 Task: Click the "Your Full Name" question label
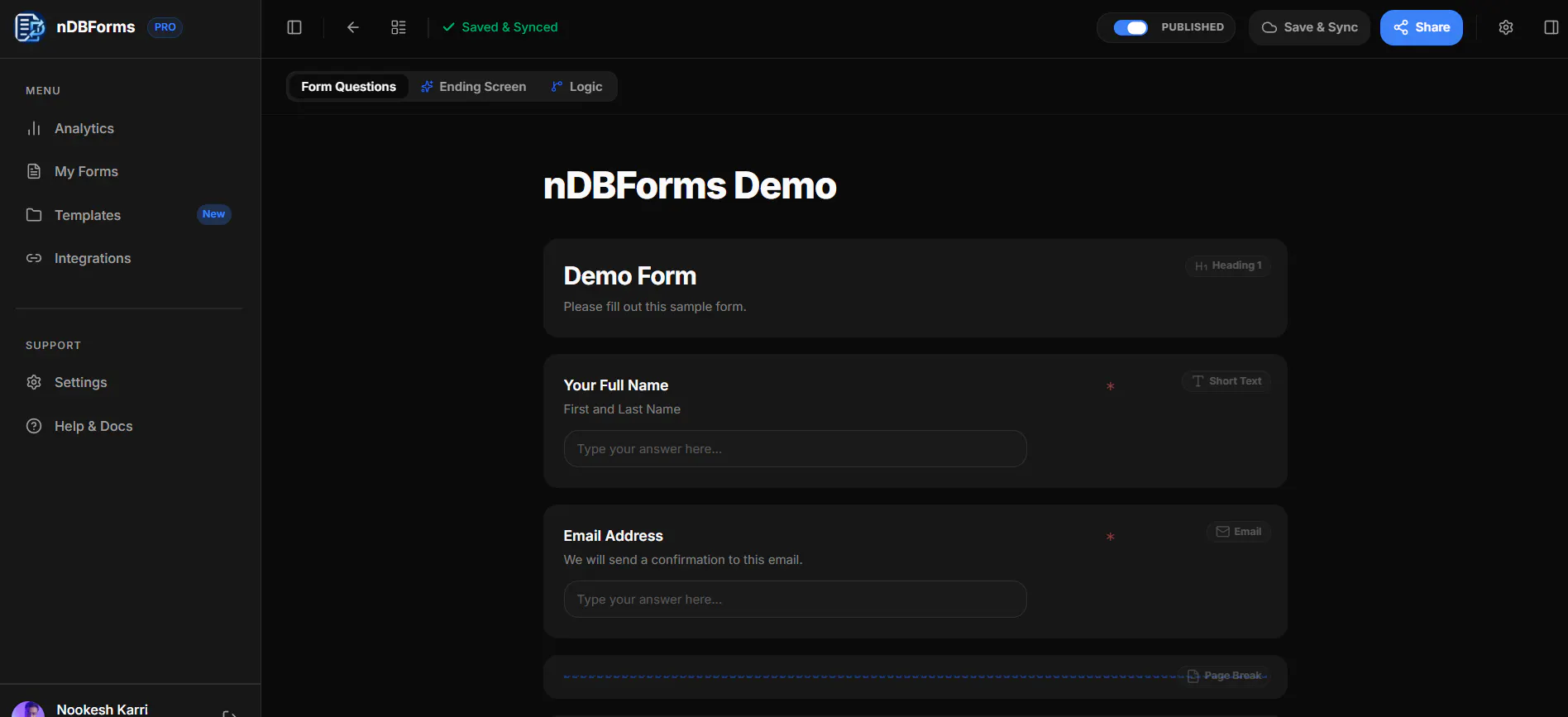pos(616,385)
